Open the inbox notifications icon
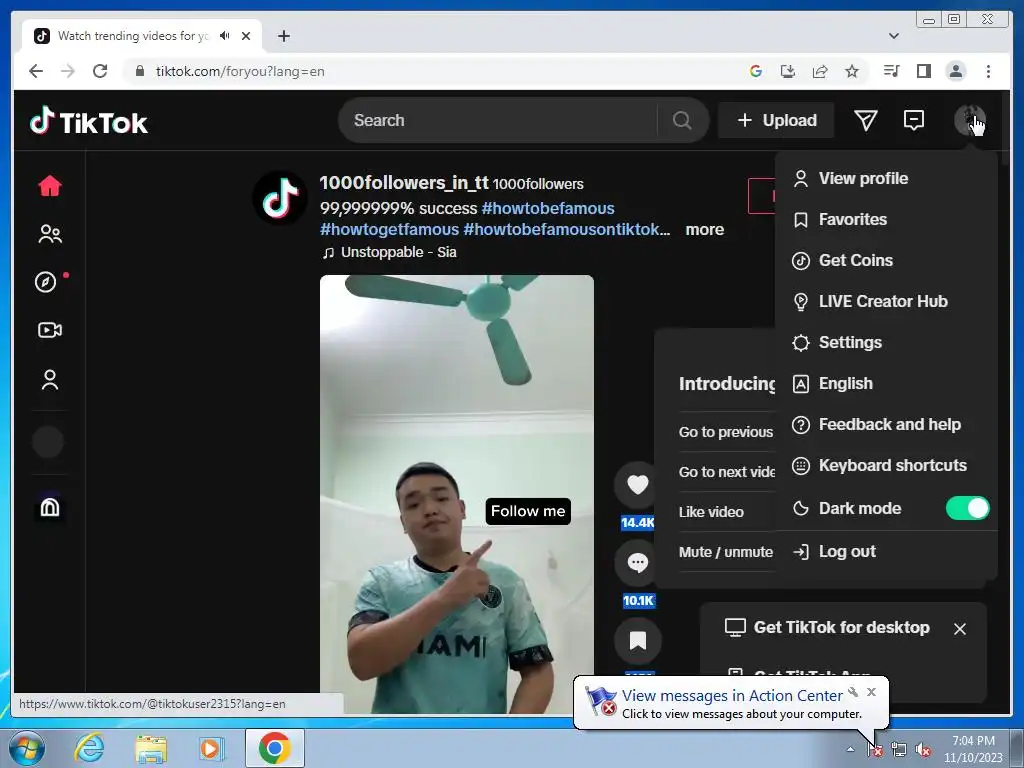The width and height of the screenshot is (1024, 768). pyautogui.click(x=914, y=120)
